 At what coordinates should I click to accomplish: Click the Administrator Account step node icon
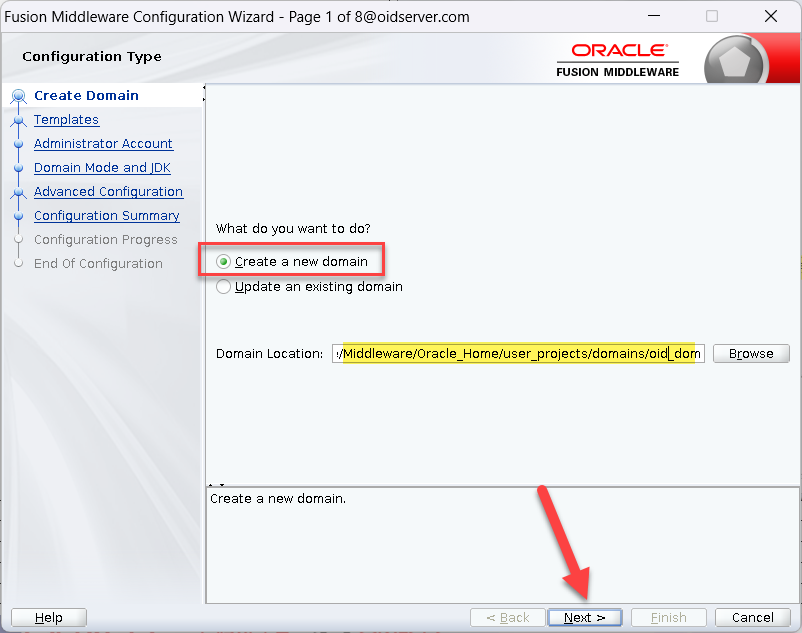pyautogui.click(x=18, y=145)
